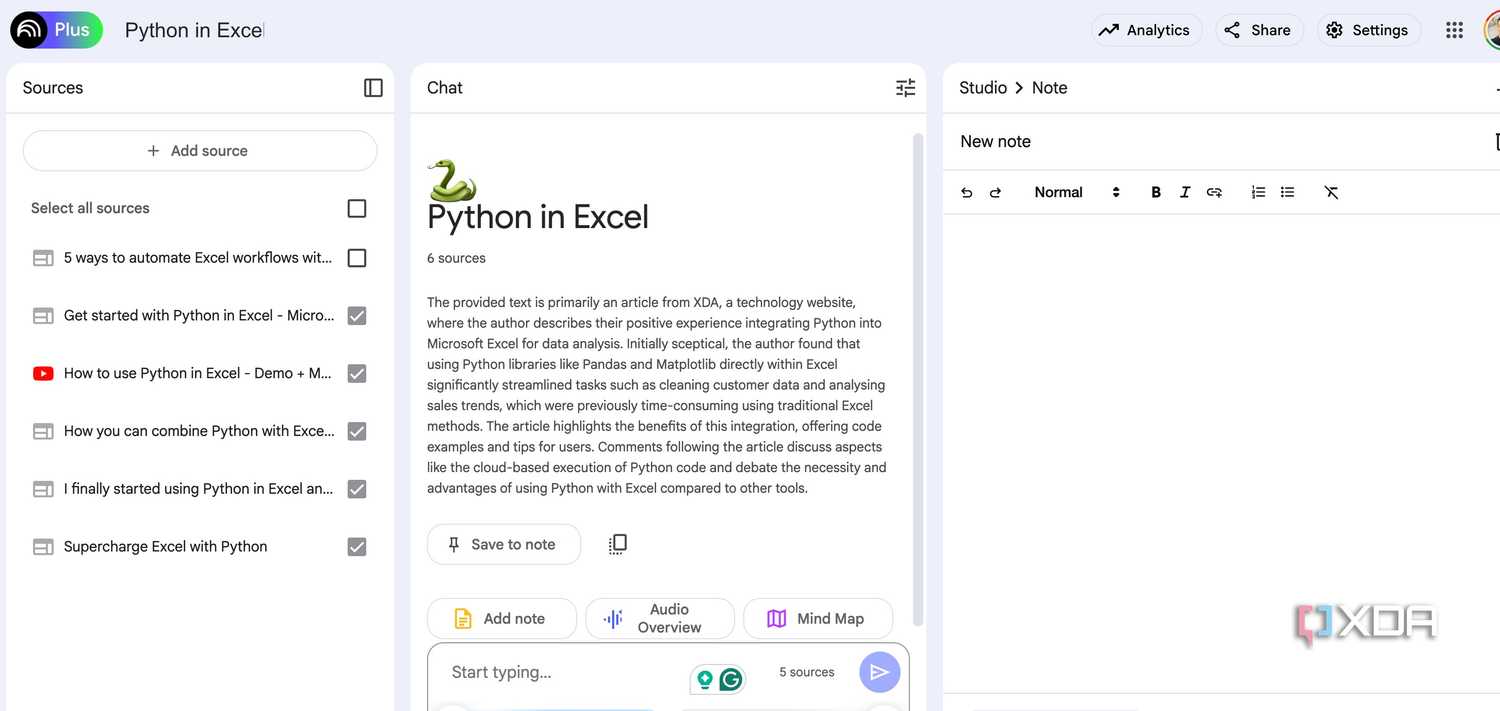Screen dimensions: 1500x711
Task: Click source icon for Supercharge Excel with Python
Action: tap(43, 547)
